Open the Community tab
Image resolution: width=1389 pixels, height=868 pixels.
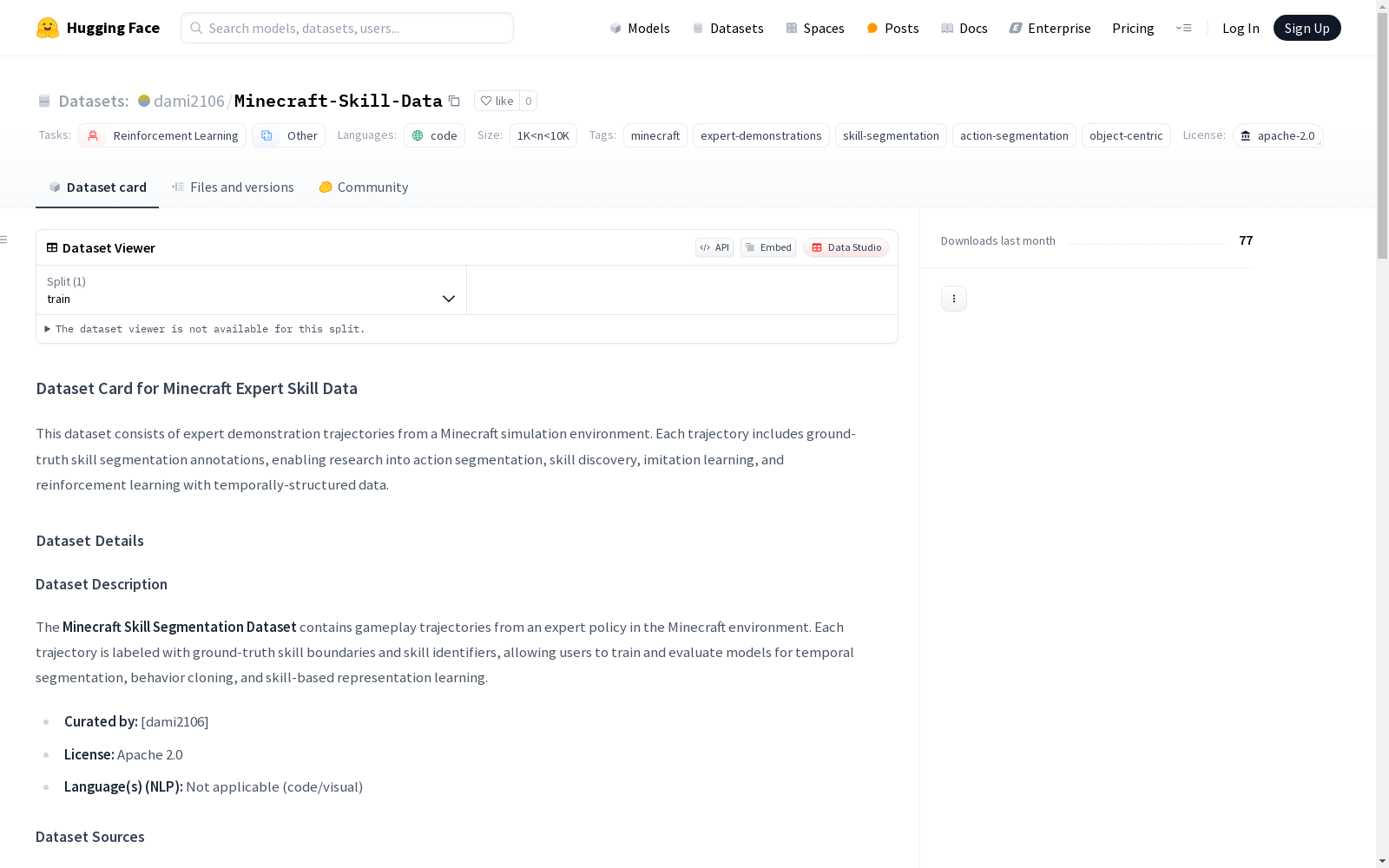[x=363, y=187]
